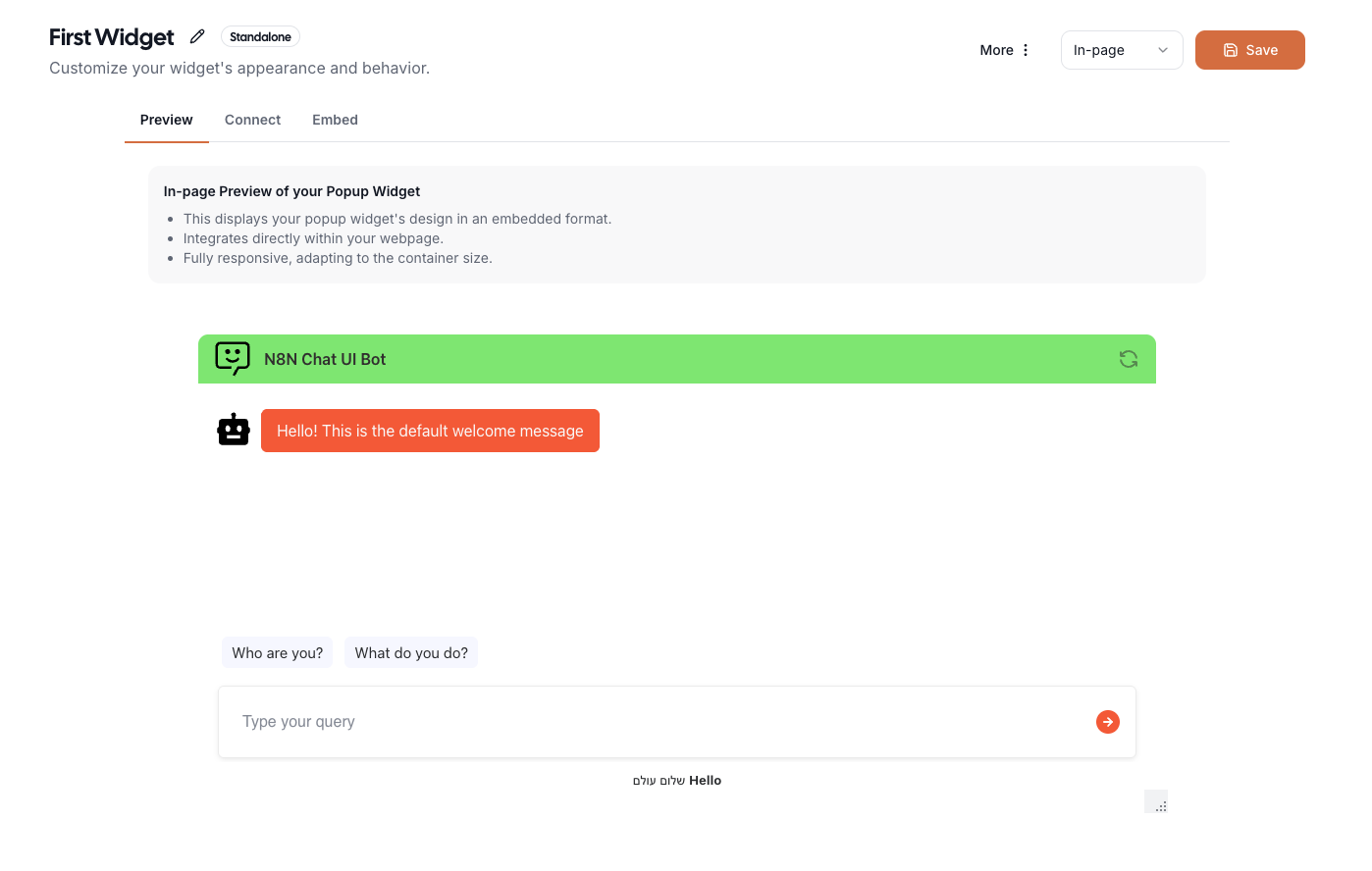Click the pencil icon to rename First Widget

[196, 36]
